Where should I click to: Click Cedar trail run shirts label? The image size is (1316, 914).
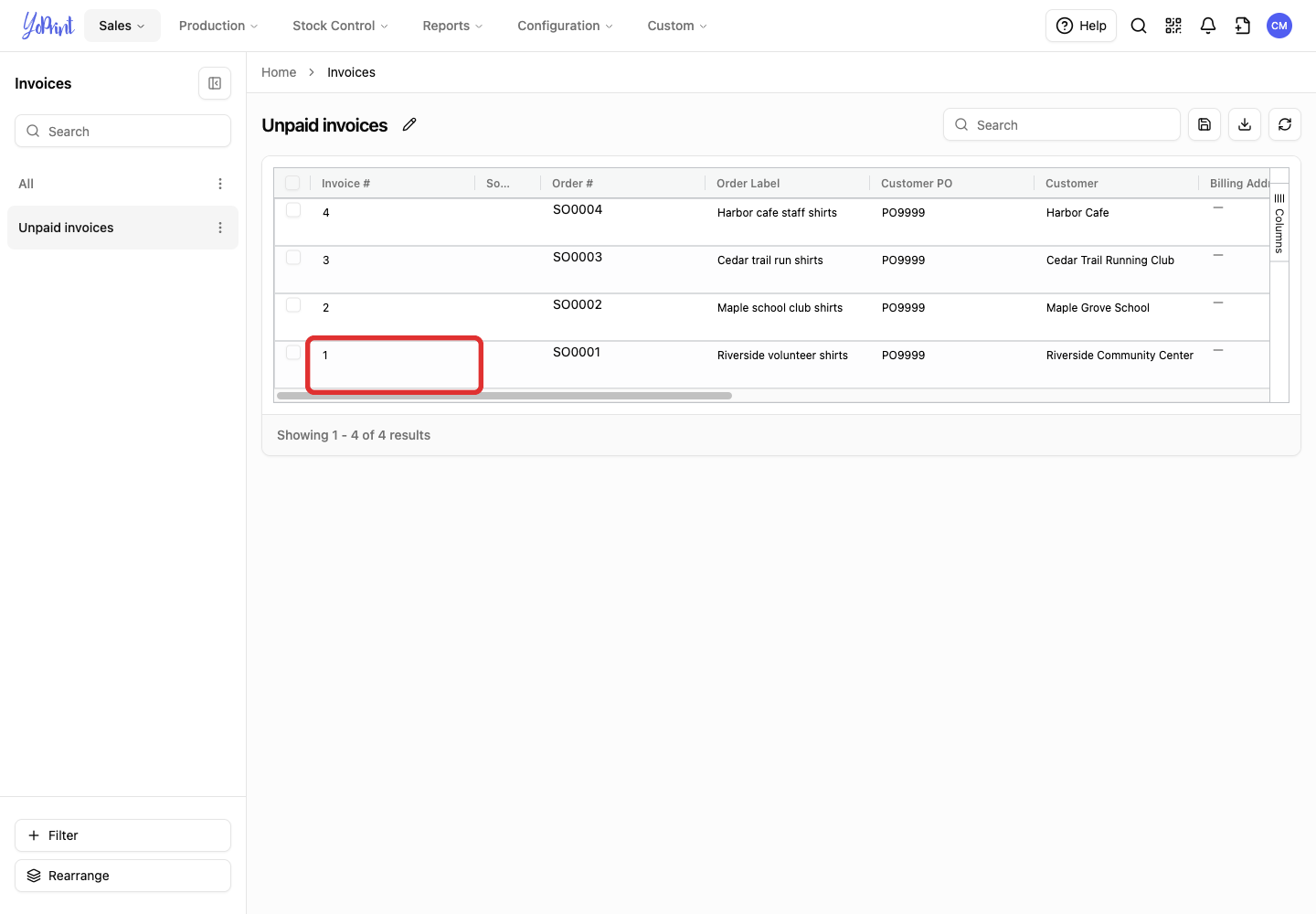[770, 260]
